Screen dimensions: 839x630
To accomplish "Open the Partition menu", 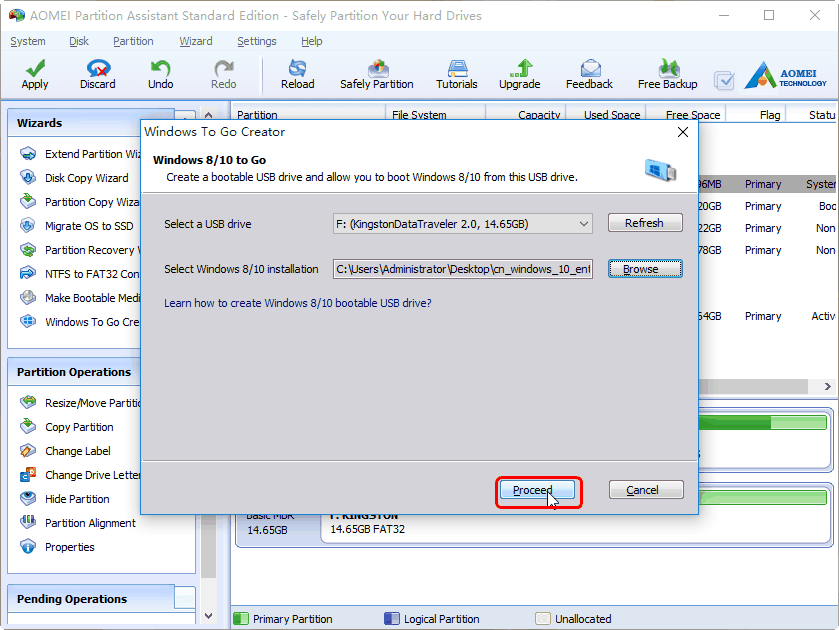I will 133,41.
